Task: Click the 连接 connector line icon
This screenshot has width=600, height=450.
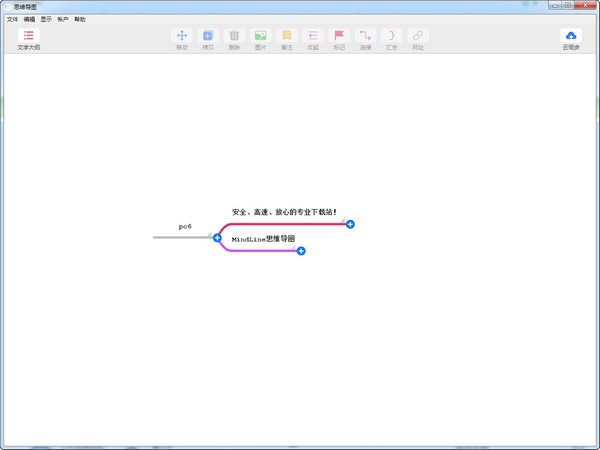Action: pyautogui.click(x=365, y=36)
